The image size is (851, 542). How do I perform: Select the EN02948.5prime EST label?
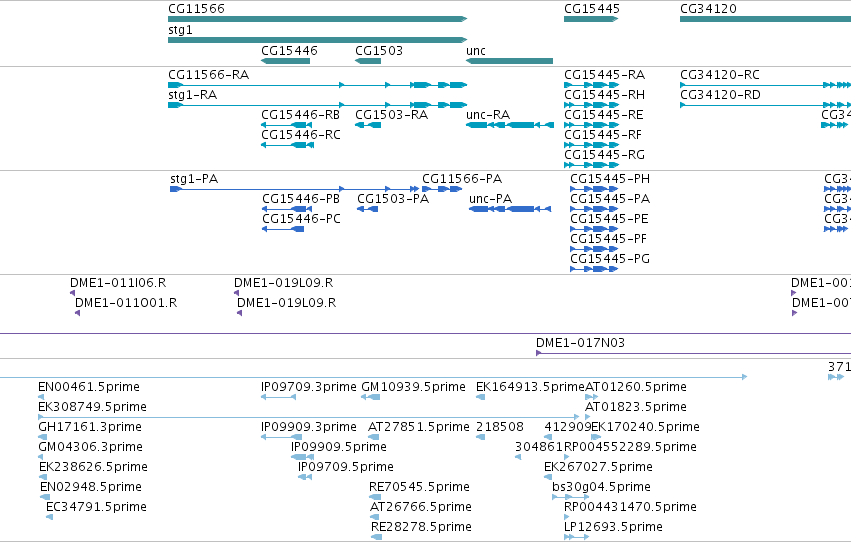click(91, 488)
